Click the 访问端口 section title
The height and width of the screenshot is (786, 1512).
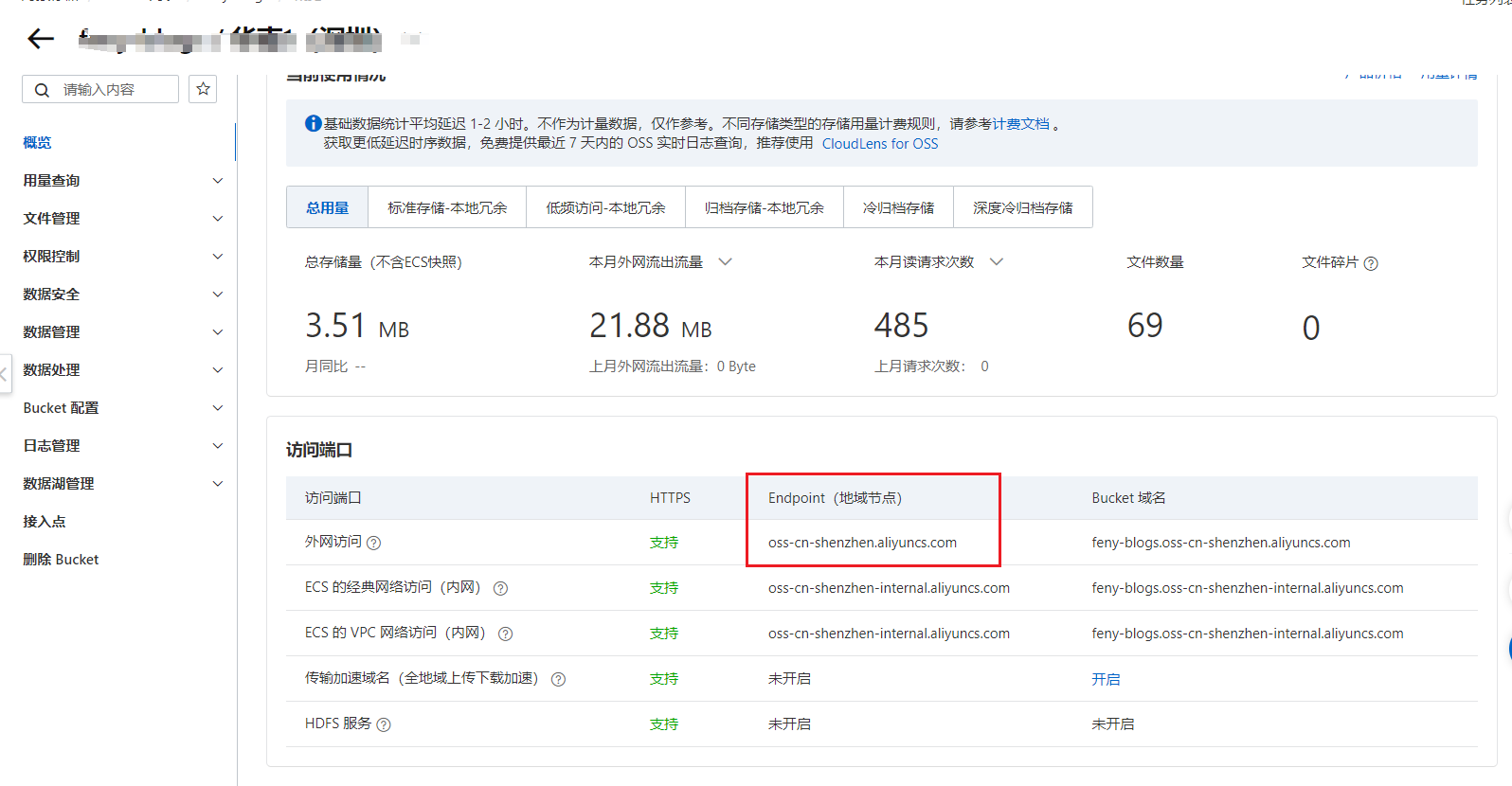coord(319,450)
